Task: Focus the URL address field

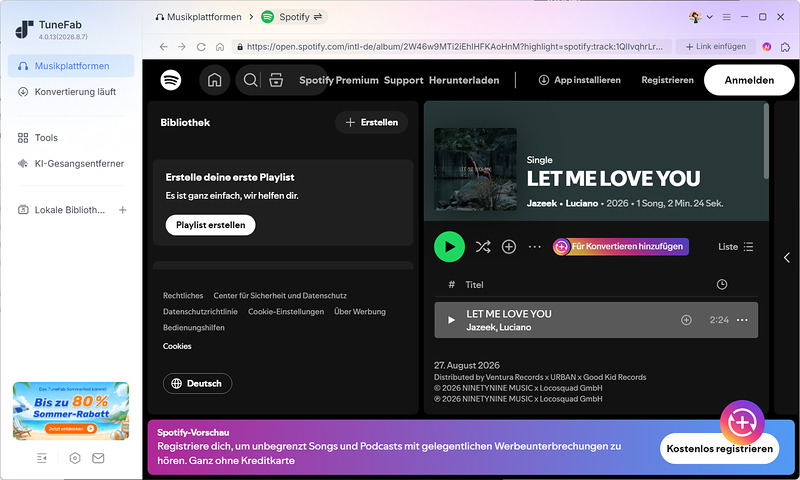Action: tap(452, 46)
